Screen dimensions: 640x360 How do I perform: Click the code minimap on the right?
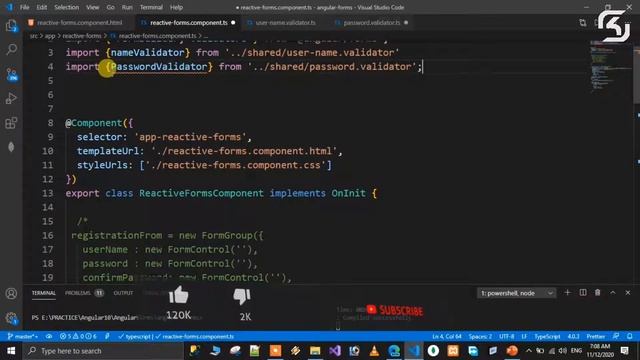610,68
